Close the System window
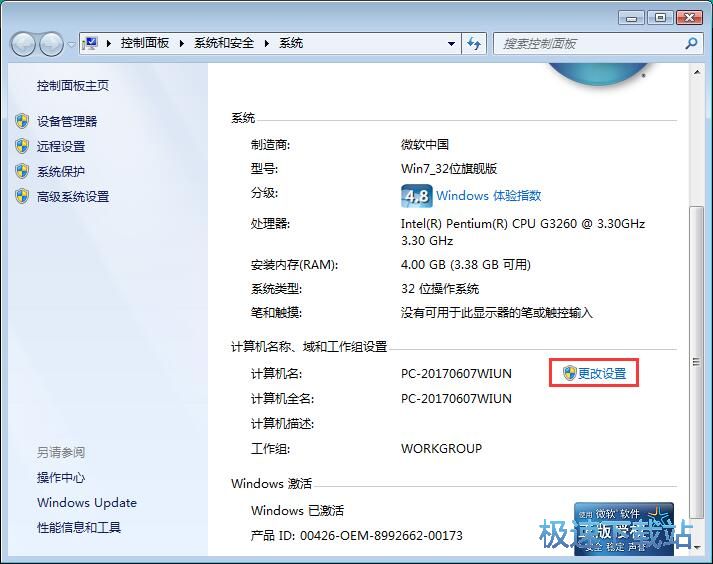Screen dimensions: 713x564 (x=690, y=18)
